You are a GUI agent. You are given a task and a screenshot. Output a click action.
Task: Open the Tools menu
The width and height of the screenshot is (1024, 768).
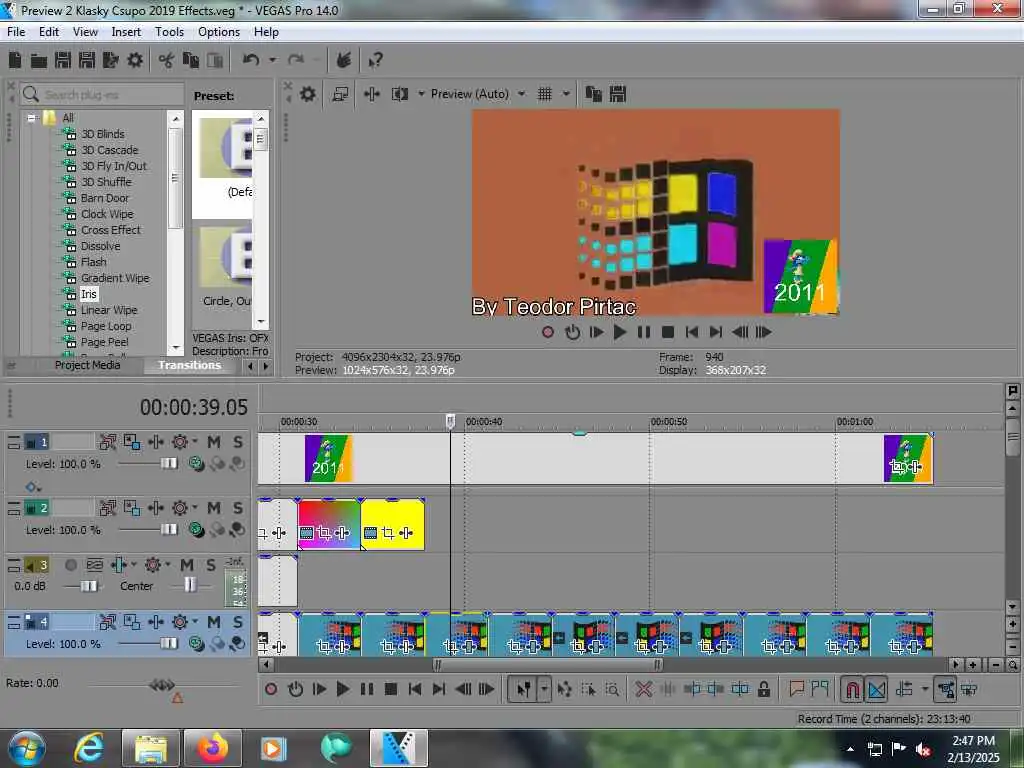coord(169,31)
